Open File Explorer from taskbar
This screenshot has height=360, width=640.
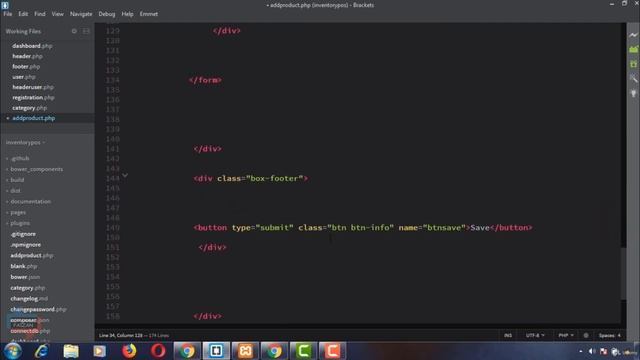71,351
